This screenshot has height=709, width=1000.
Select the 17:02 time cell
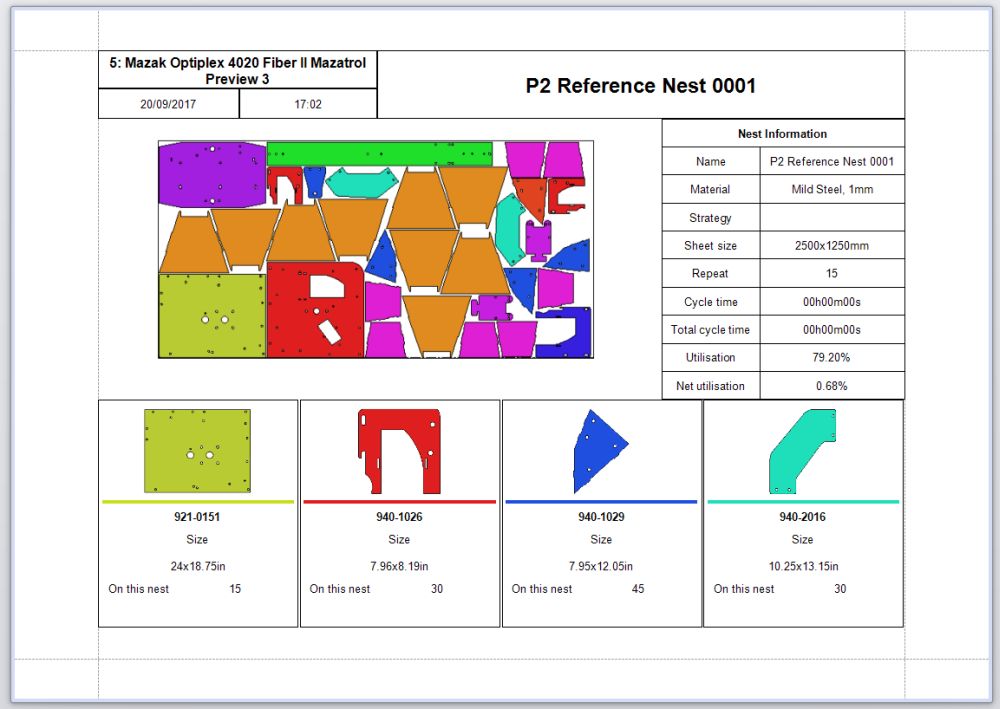pyautogui.click(x=308, y=104)
